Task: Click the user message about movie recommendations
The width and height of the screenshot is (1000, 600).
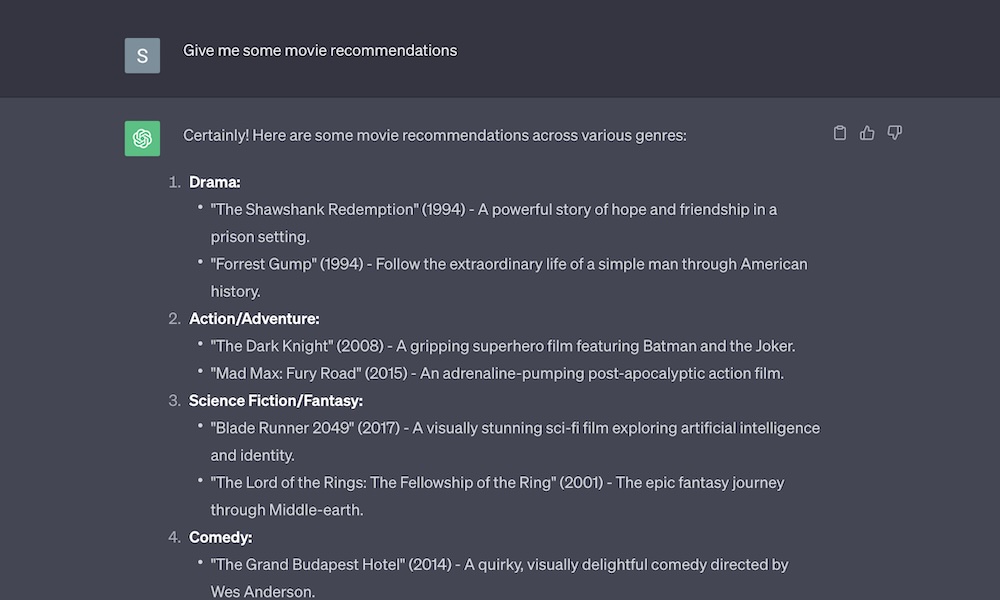Action: 320,50
